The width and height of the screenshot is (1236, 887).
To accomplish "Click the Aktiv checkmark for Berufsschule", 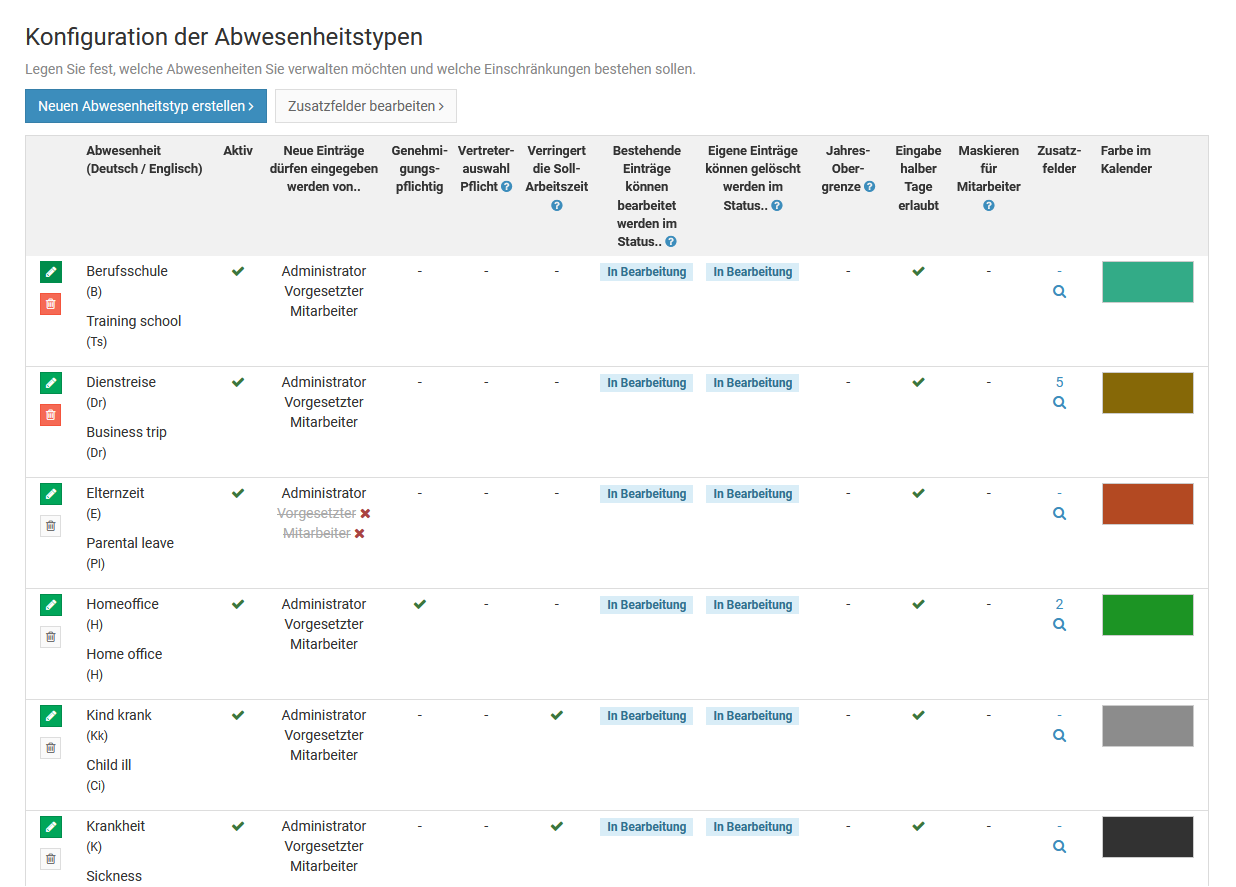I will pyautogui.click(x=238, y=271).
